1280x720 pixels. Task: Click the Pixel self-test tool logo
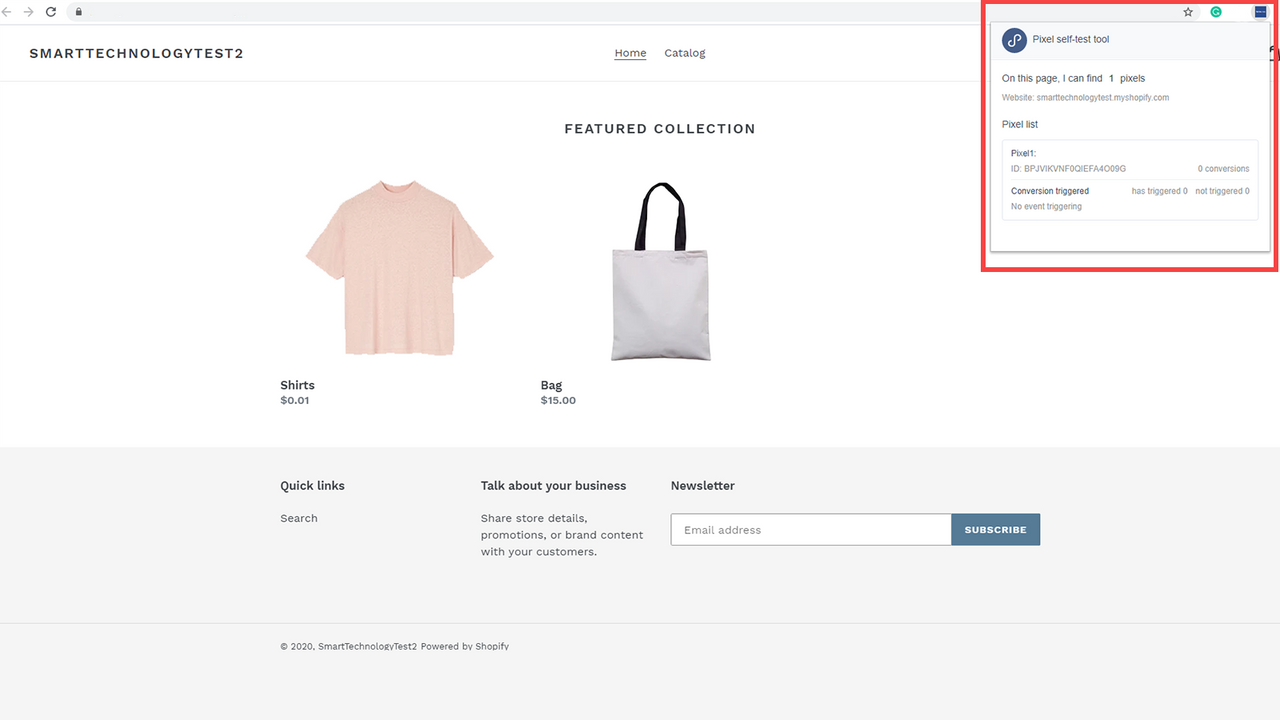pyautogui.click(x=1015, y=40)
